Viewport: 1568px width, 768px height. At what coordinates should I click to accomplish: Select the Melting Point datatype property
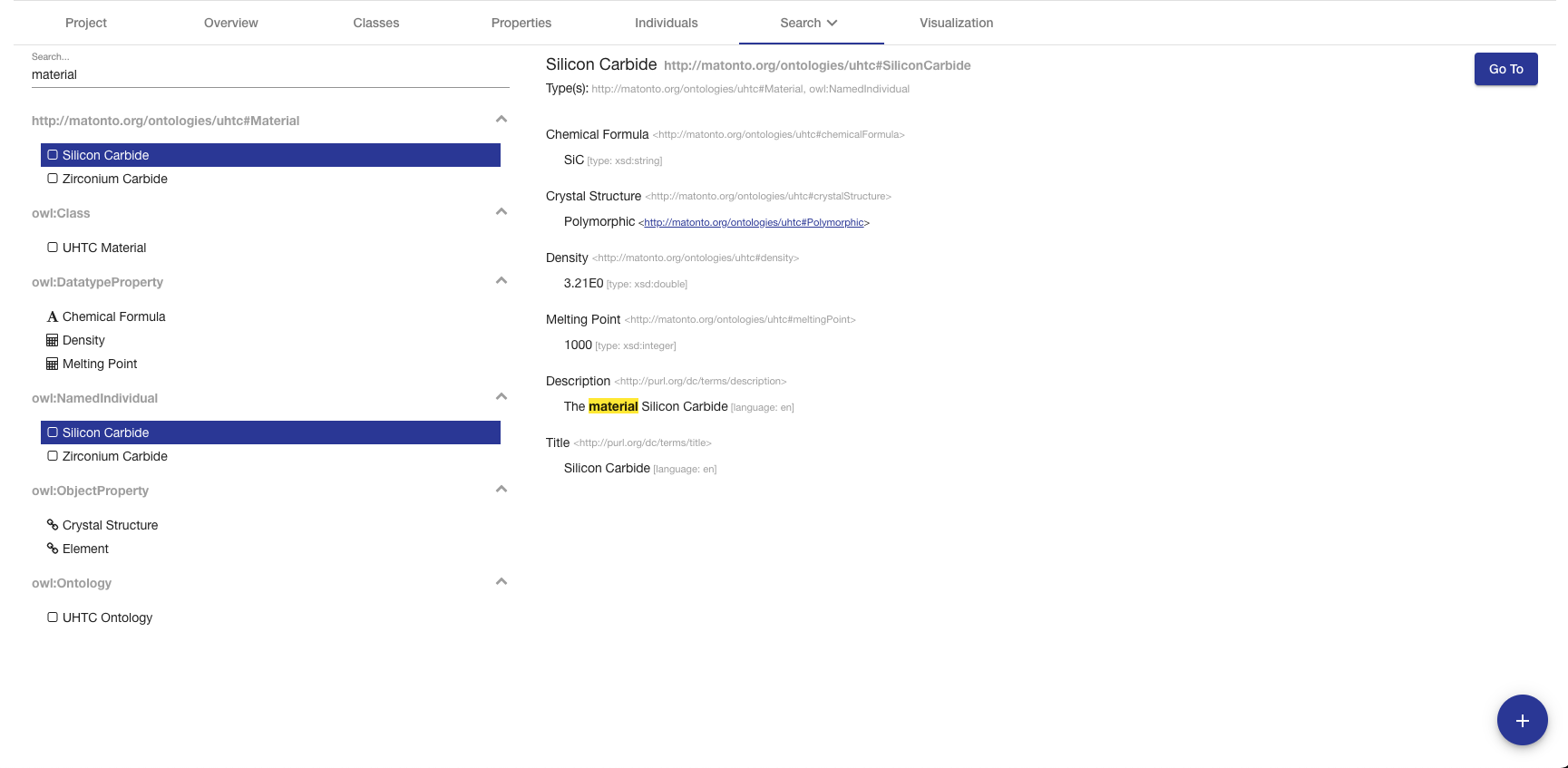point(270,364)
